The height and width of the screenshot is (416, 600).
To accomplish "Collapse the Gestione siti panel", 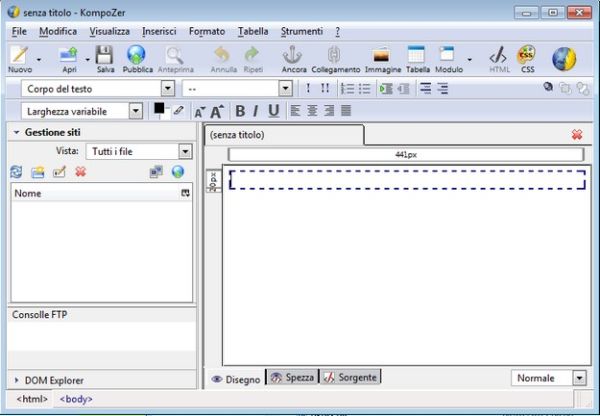I will (17, 132).
